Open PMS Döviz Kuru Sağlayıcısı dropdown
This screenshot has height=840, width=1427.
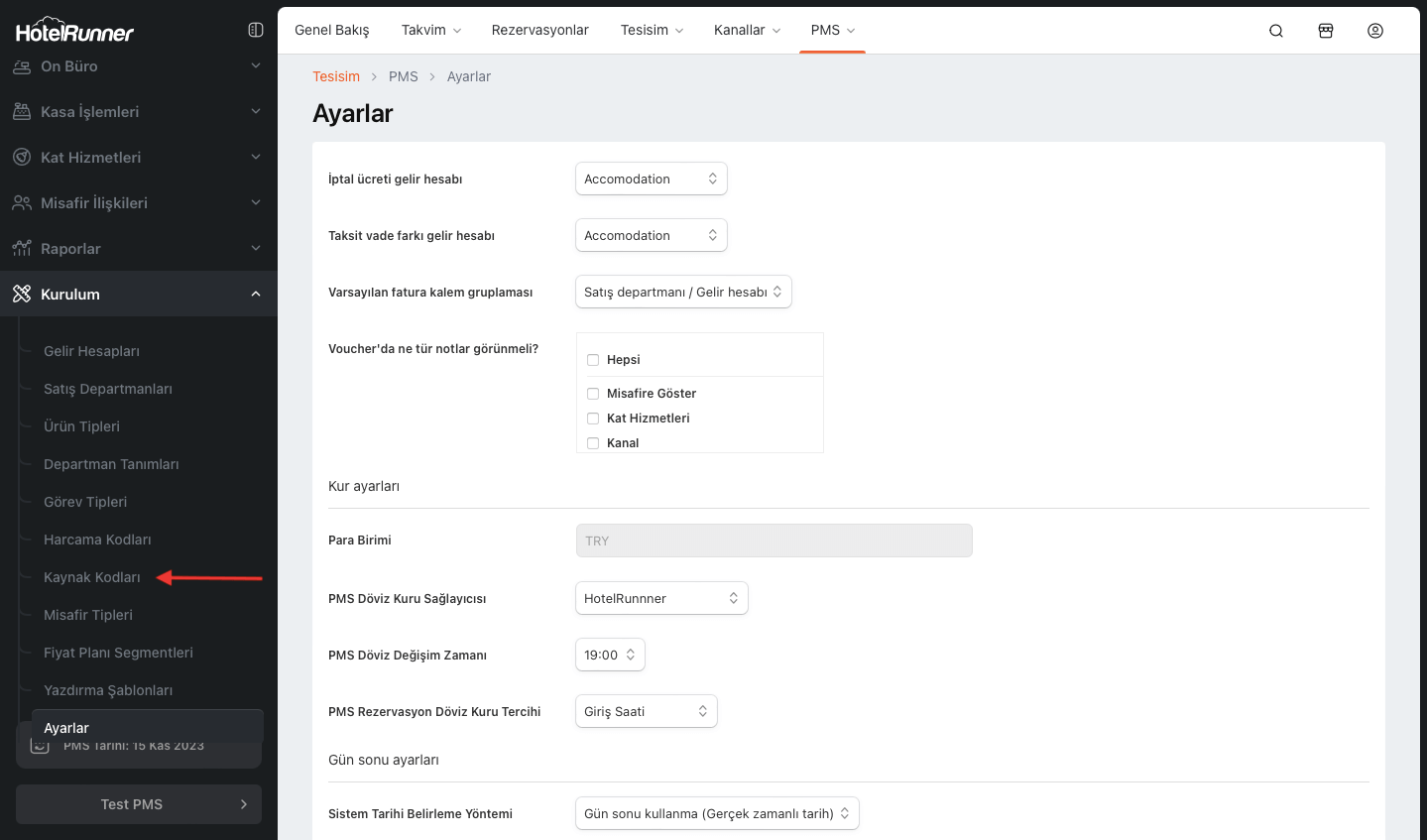(x=660, y=599)
